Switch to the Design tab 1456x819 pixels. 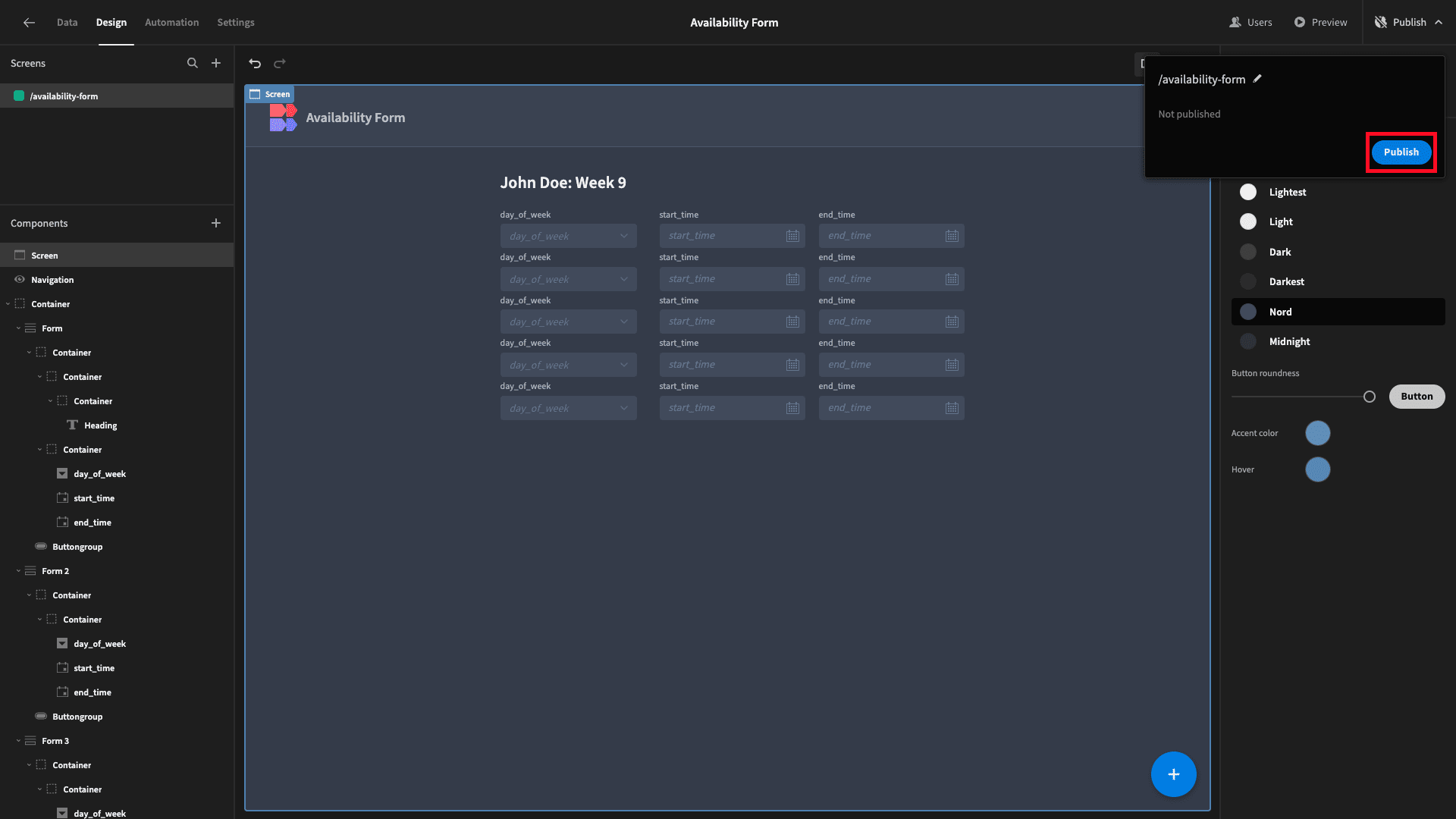click(111, 23)
